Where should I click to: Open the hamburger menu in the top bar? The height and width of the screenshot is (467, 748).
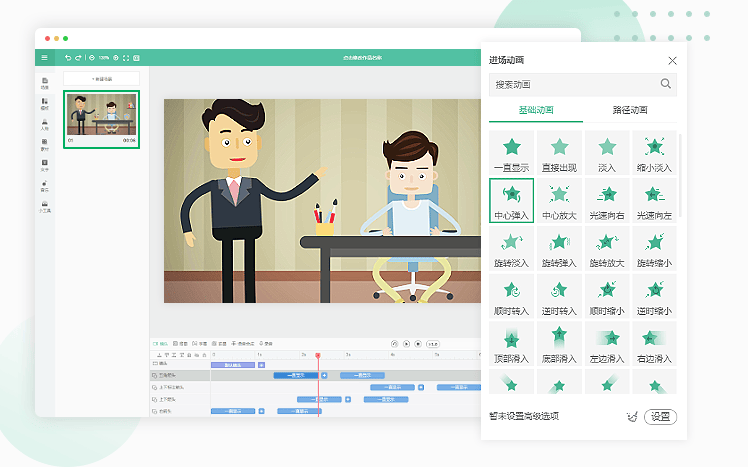pos(44,57)
